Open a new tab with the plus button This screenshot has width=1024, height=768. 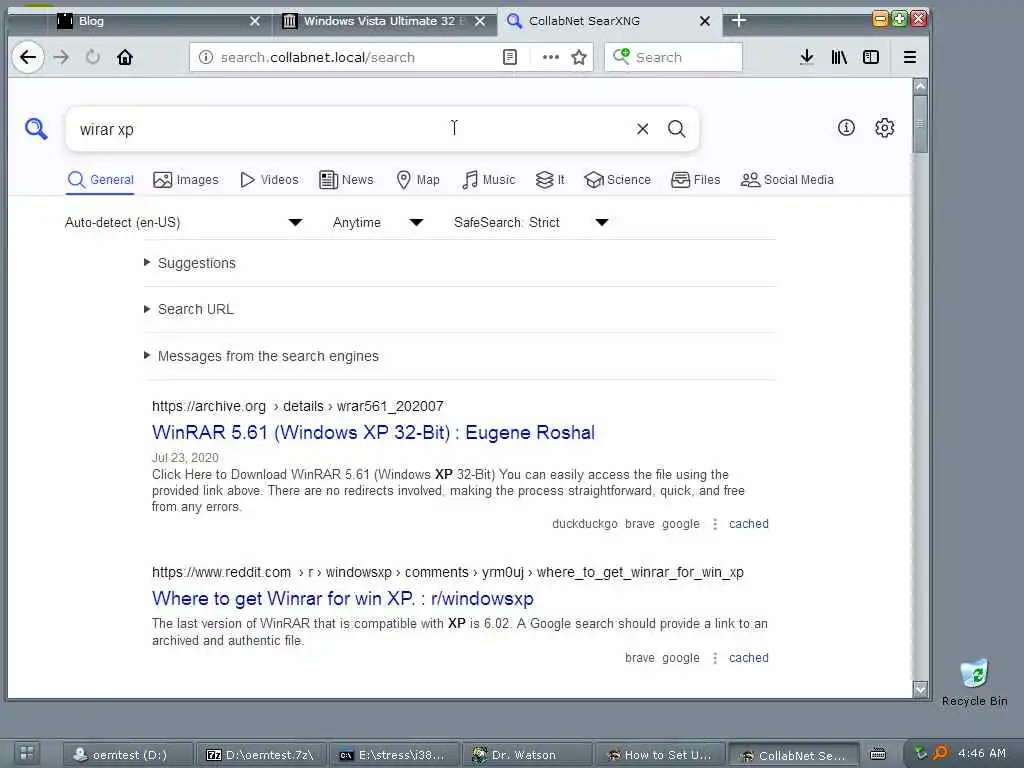[739, 21]
